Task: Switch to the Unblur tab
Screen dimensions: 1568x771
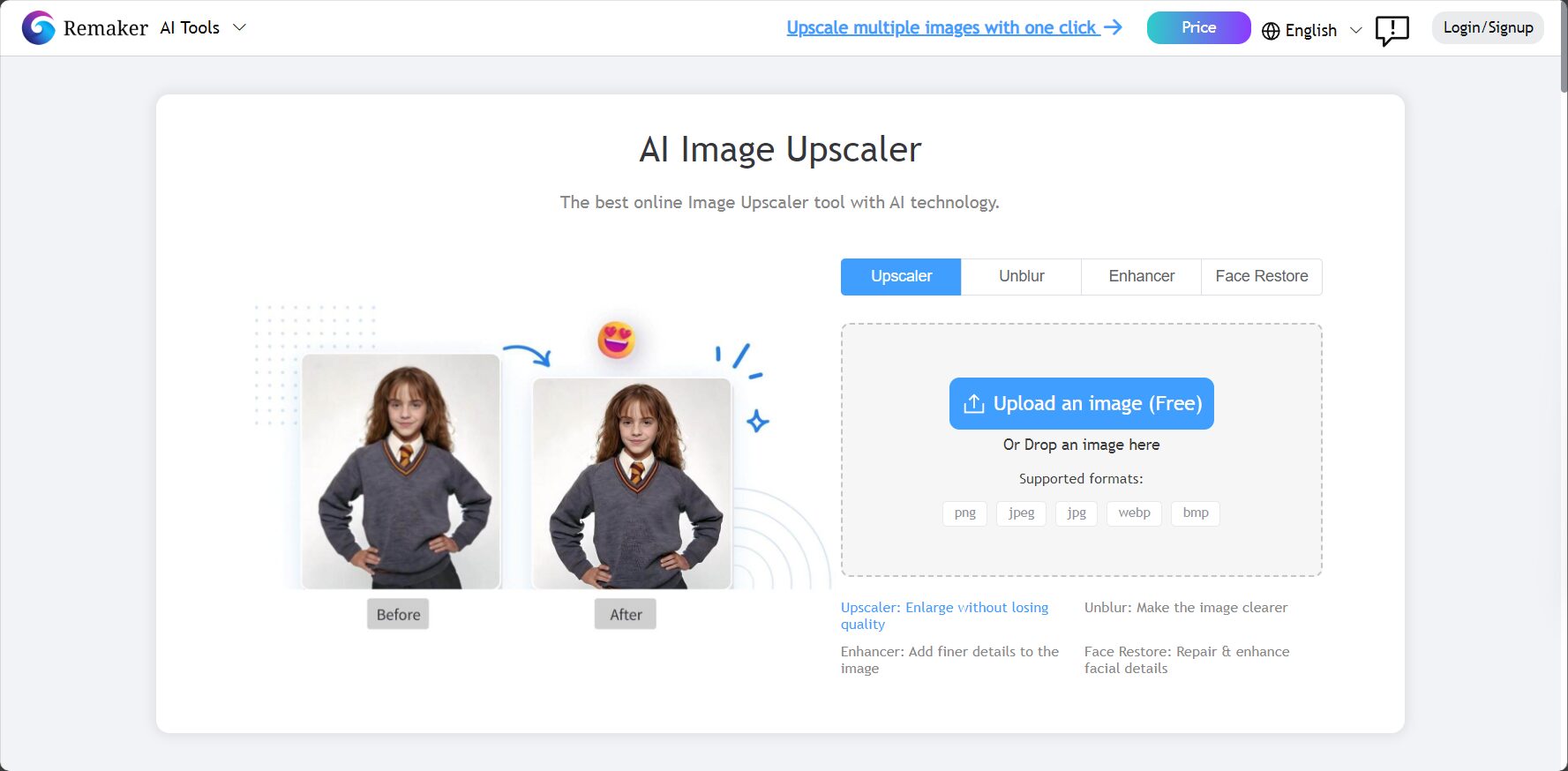Action: [x=1021, y=277]
